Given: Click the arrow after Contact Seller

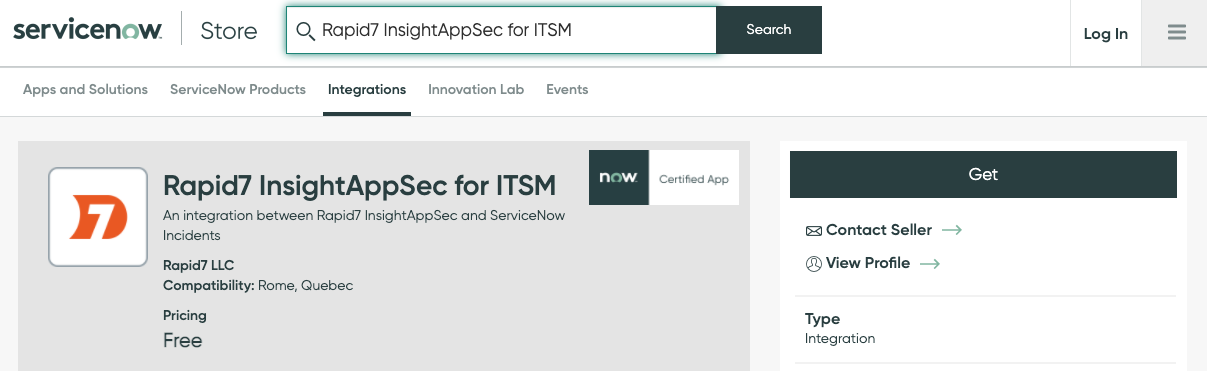Looking at the screenshot, I should click(x=952, y=230).
